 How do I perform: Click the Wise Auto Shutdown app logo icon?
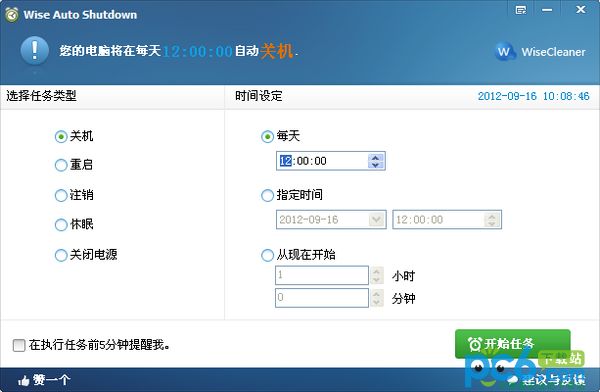point(12,15)
